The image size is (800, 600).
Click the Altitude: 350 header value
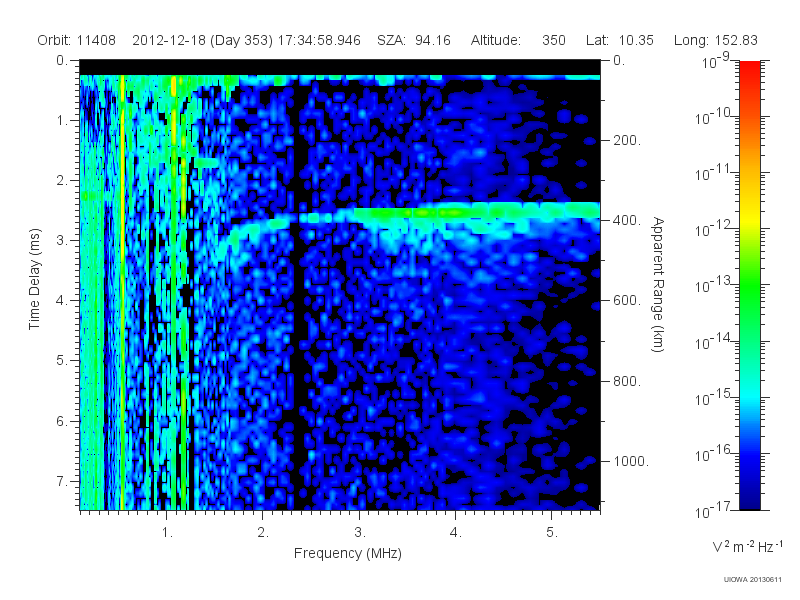[x=518, y=40]
